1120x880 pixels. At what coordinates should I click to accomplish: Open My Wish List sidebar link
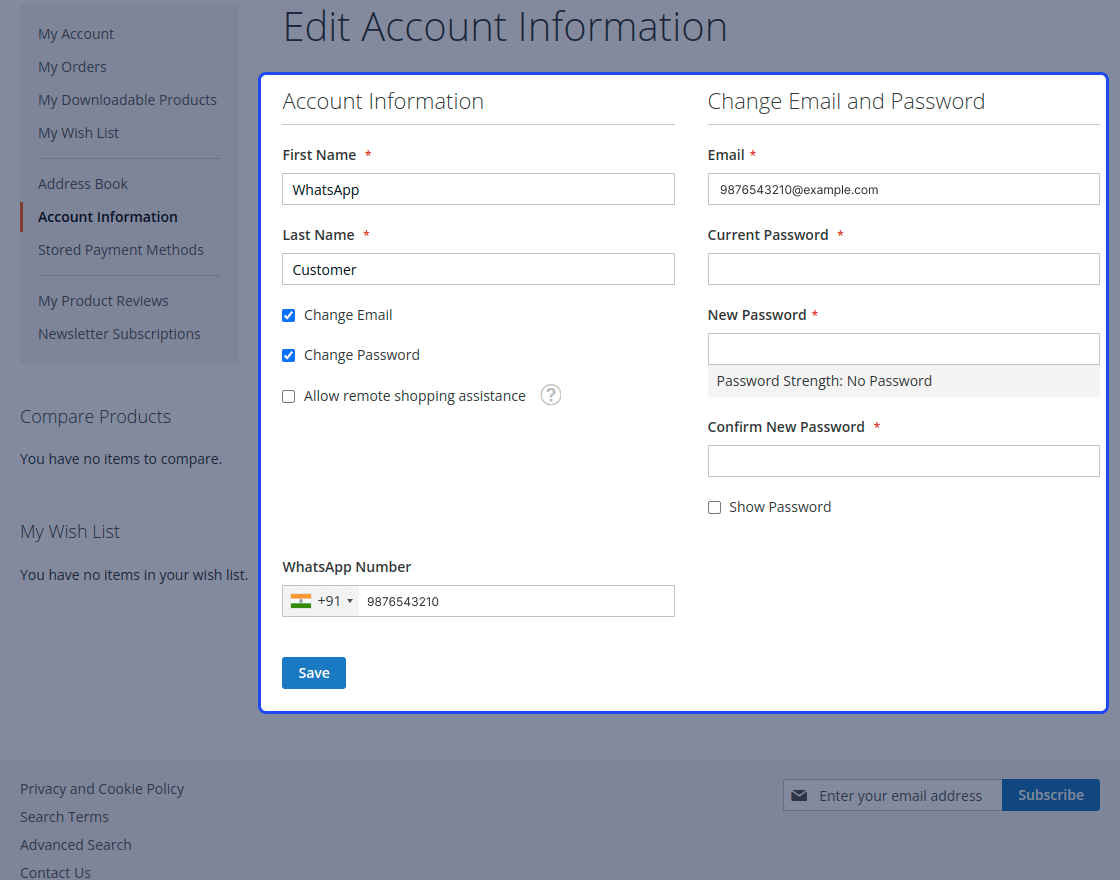pyautogui.click(x=79, y=133)
